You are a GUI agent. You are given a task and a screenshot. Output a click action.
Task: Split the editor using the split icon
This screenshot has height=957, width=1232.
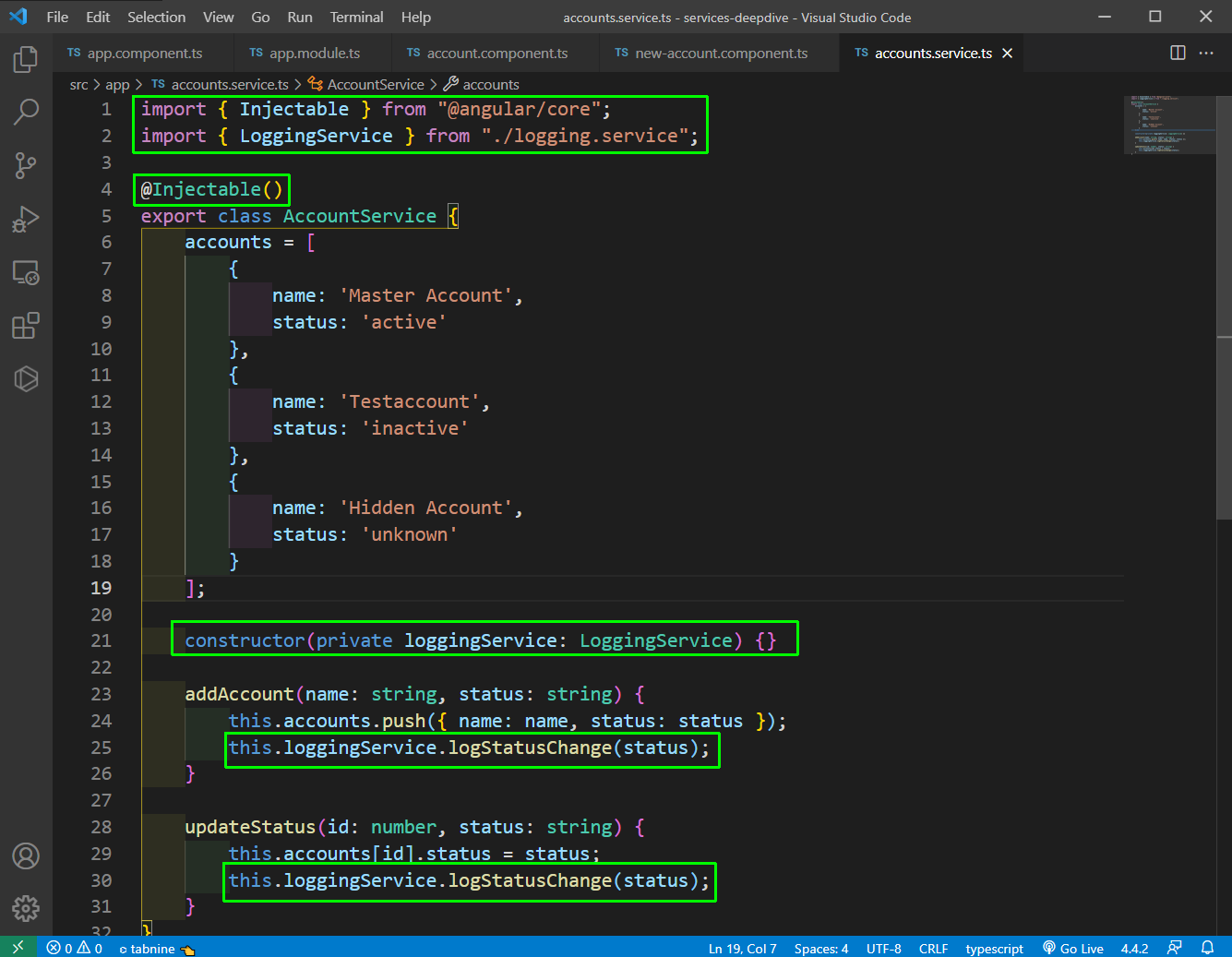tap(1178, 53)
